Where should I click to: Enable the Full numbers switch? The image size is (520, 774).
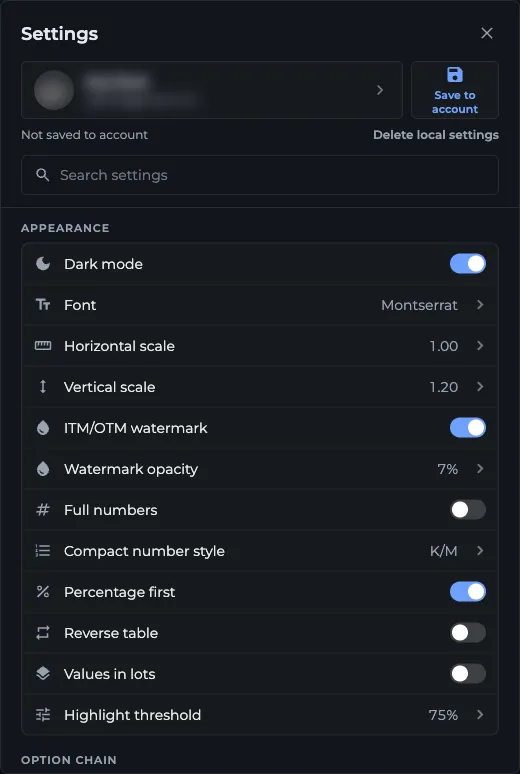click(x=468, y=510)
